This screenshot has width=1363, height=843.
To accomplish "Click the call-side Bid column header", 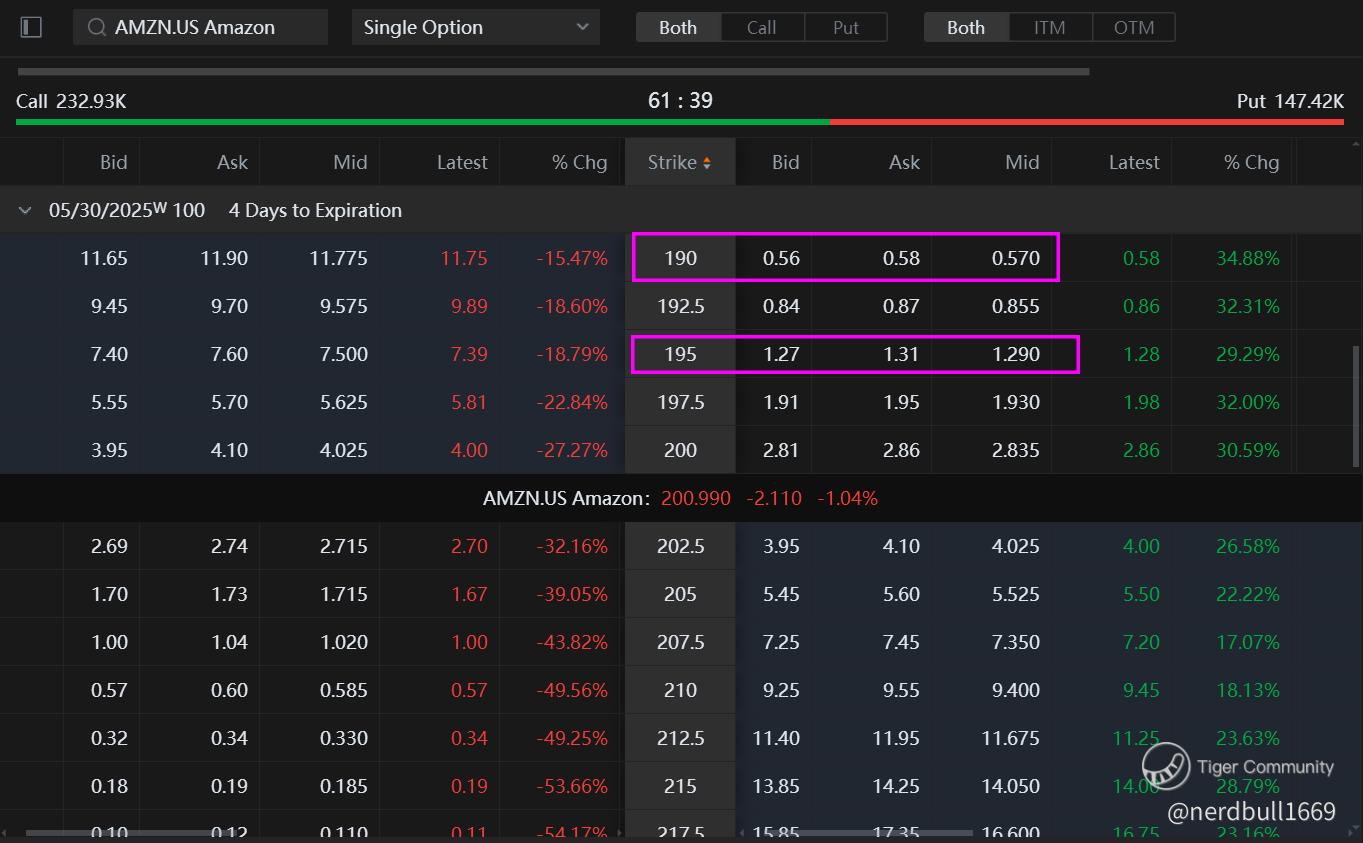I will pos(113,163).
